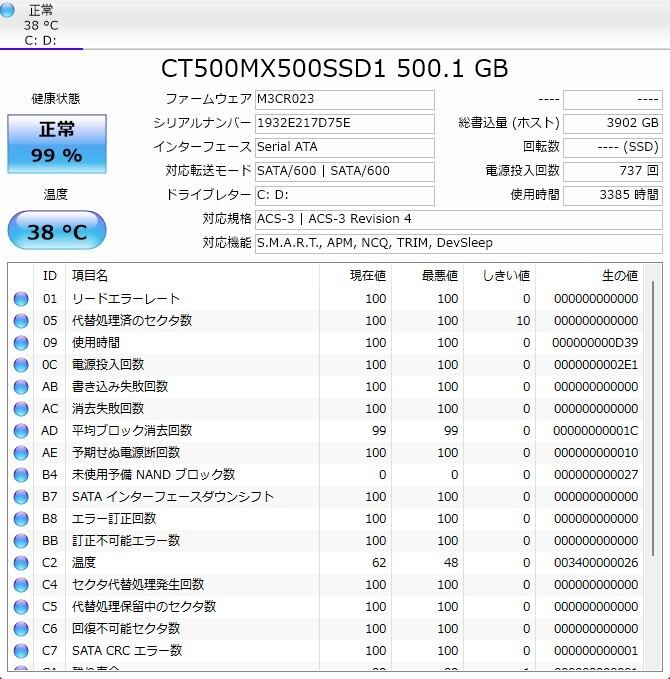This screenshot has height=679, width=670.
Task: Click the 健康状態 label
Action: tap(55, 99)
